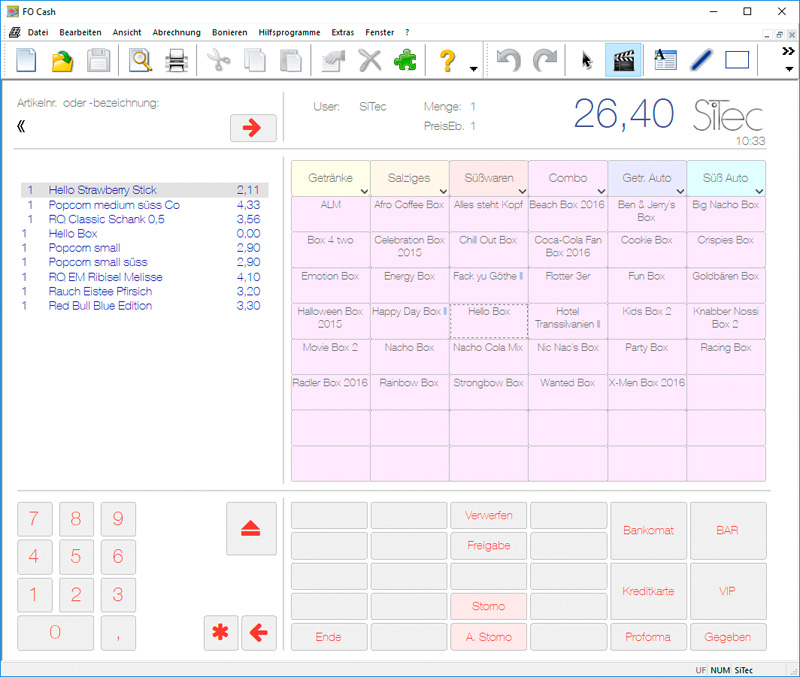Click the green puzzle piece icon
Image resolution: width=800 pixels, height=677 pixels.
coord(405,60)
